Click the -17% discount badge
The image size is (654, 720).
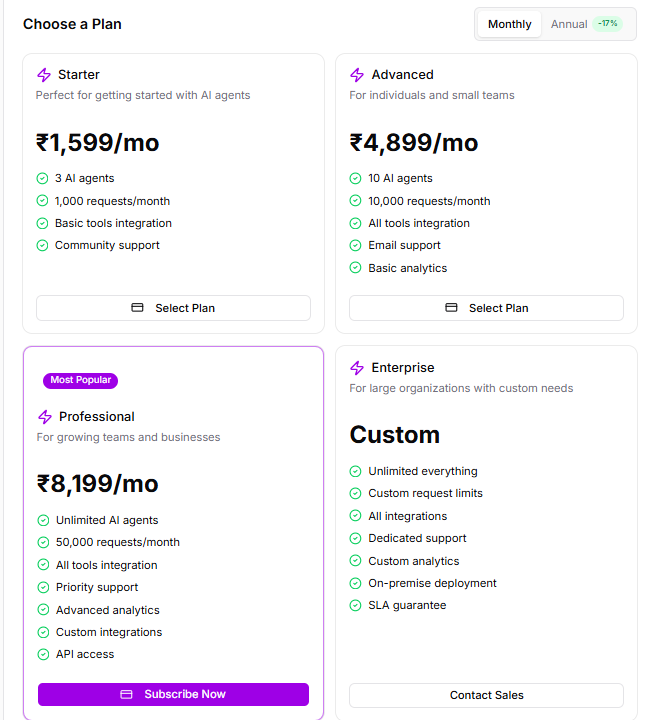click(607, 24)
